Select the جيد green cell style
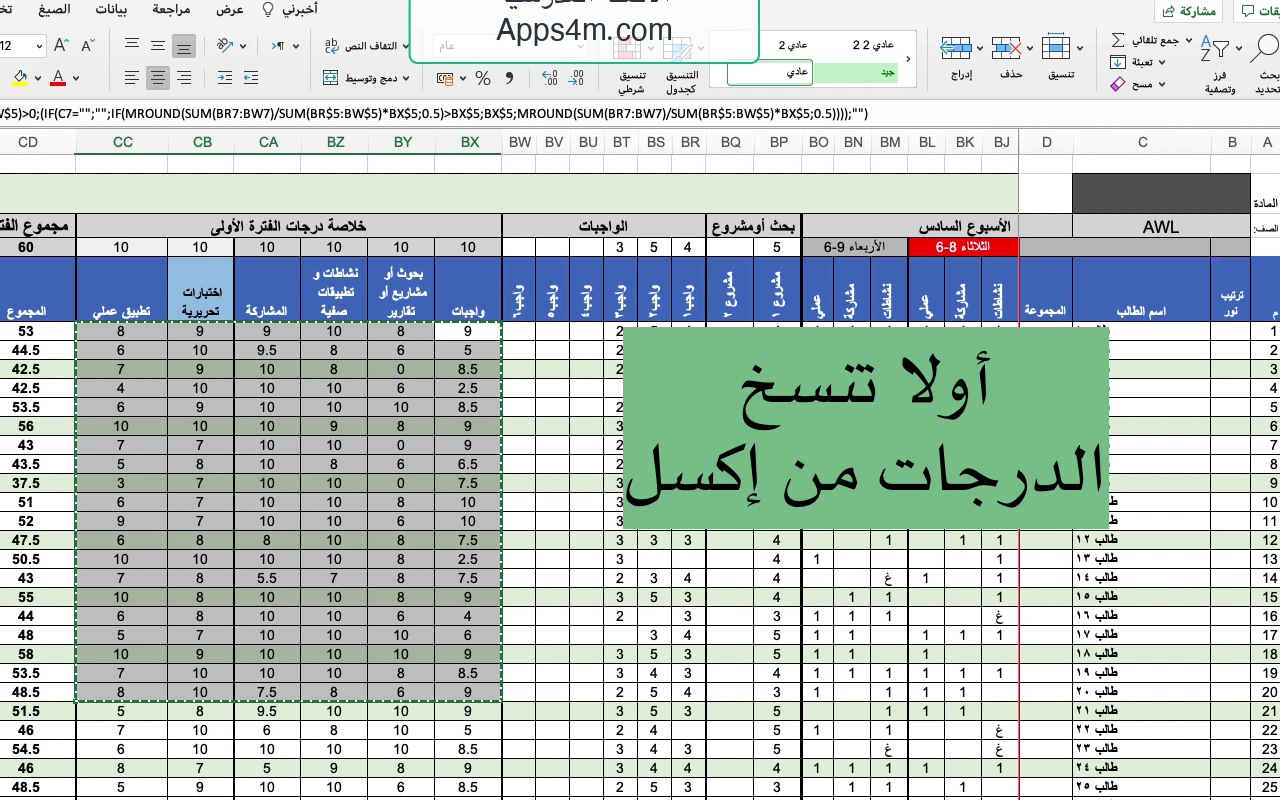1280x800 pixels. tap(855, 72)
